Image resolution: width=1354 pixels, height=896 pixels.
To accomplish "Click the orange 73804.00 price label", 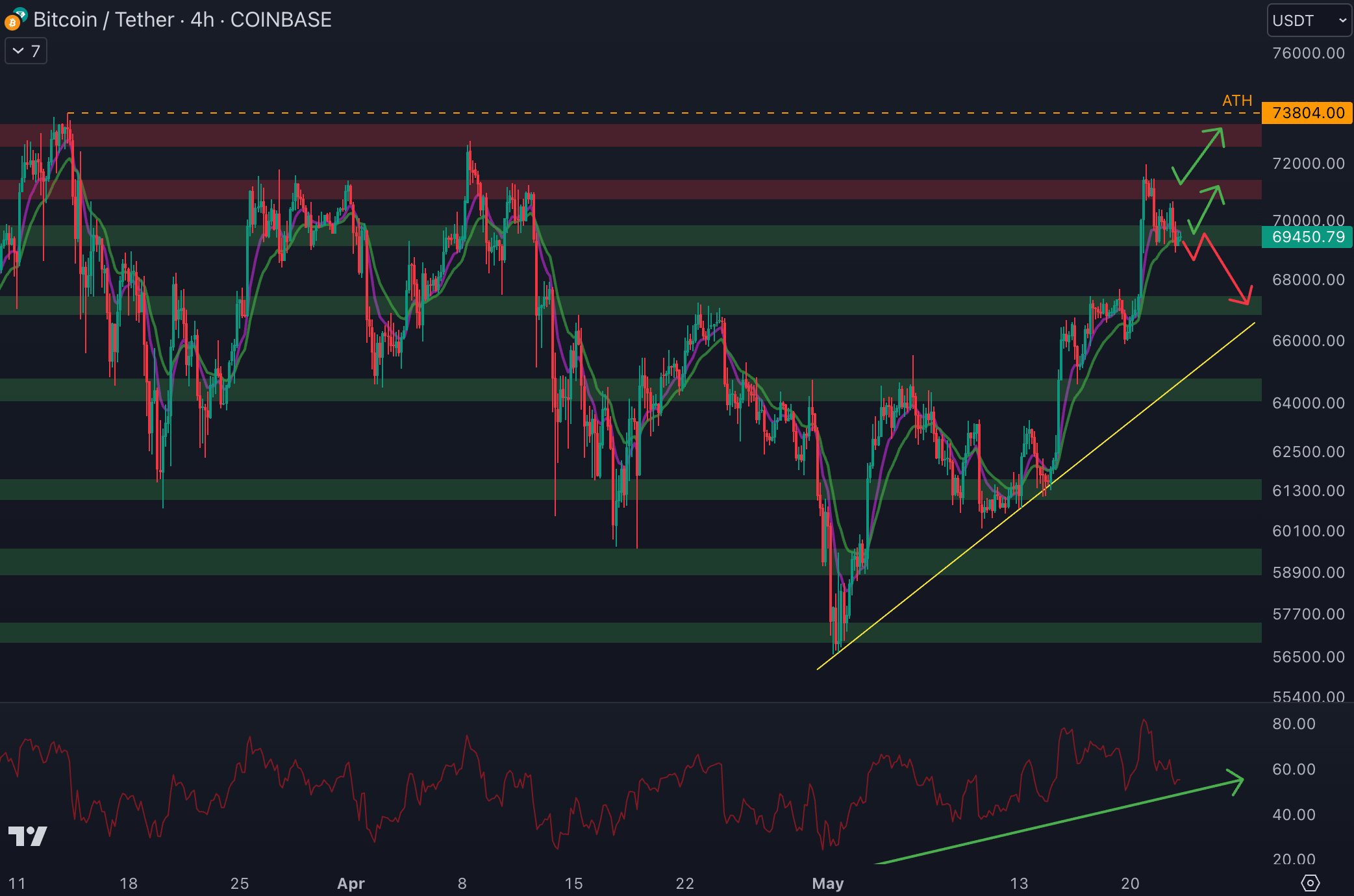I will 1307,113.
